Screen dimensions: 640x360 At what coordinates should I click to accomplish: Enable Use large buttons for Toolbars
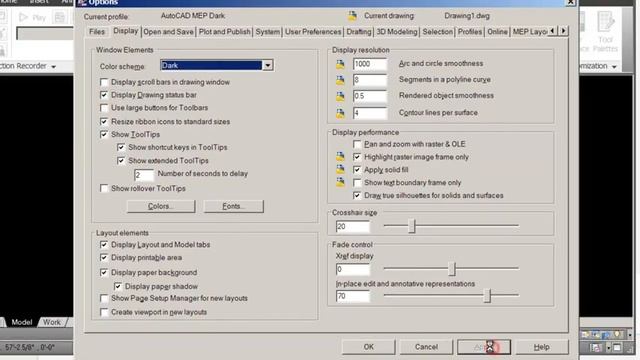104,108
